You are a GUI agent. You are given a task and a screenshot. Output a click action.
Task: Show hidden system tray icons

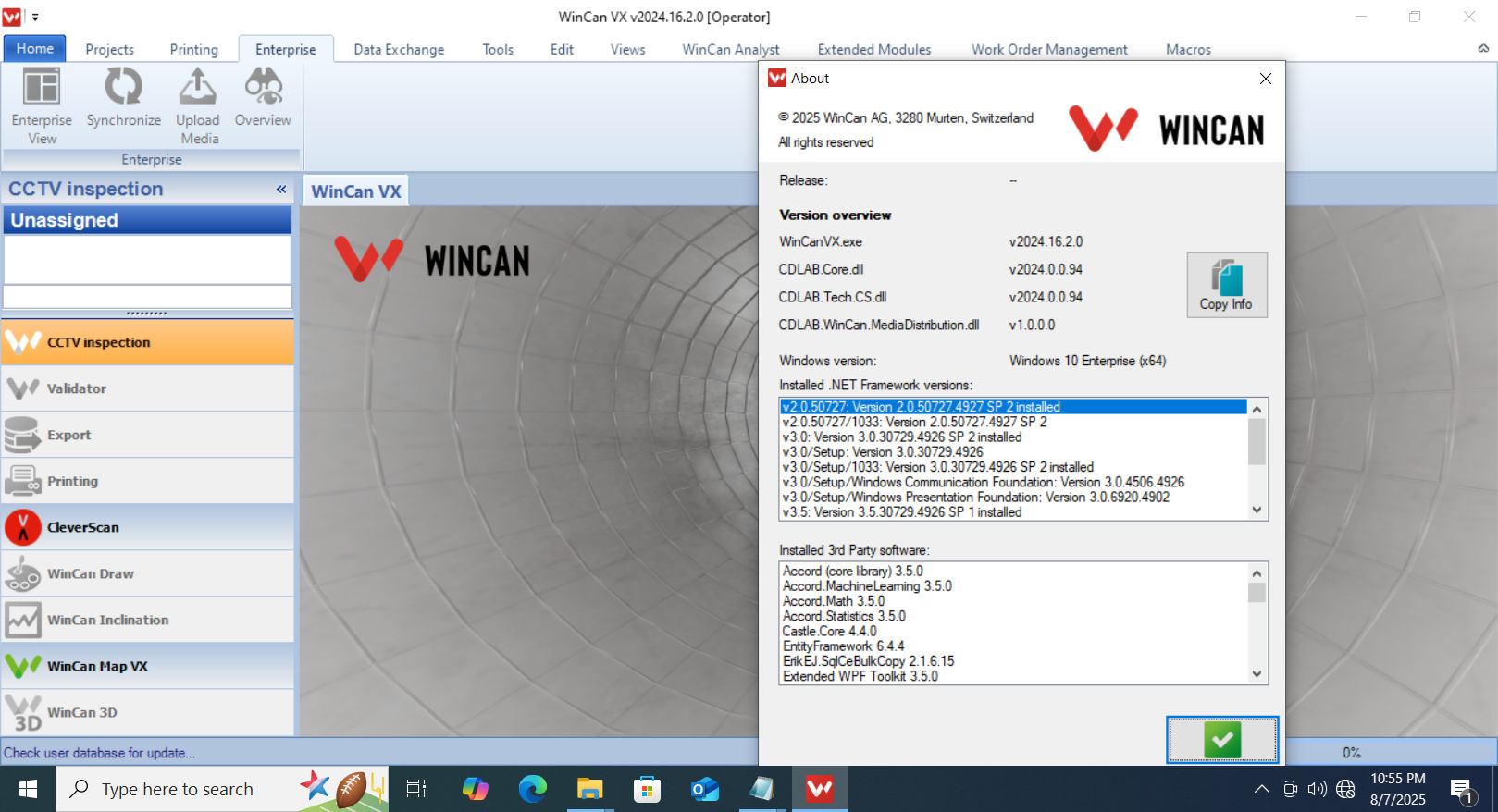[1261, 789]
